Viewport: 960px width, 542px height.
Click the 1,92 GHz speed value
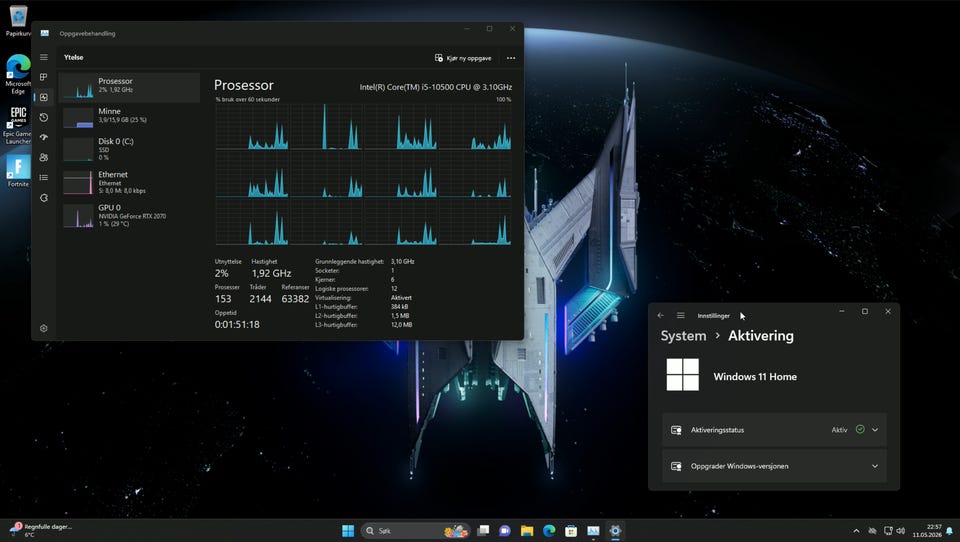[271, 273]
